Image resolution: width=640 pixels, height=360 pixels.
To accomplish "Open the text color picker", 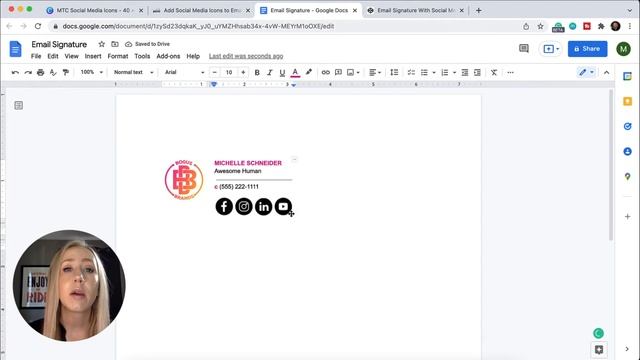I will [295, 73].
